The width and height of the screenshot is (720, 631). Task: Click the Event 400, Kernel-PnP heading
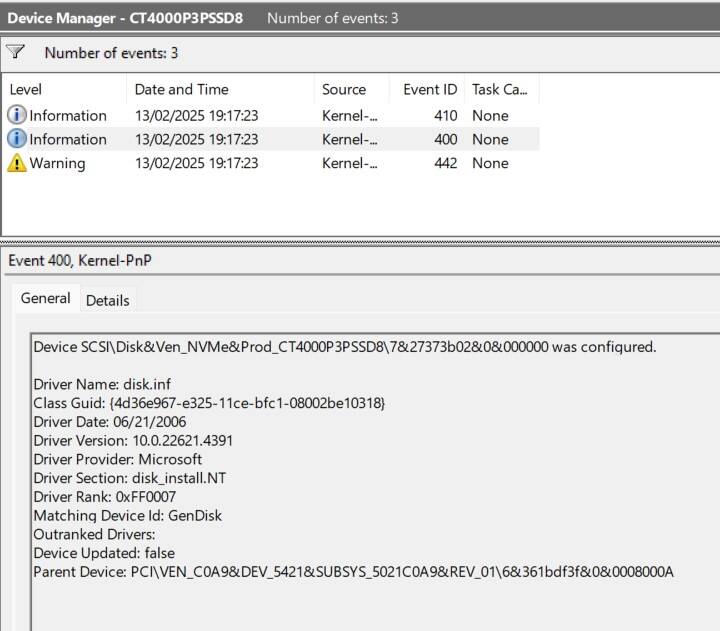coord(80,260)
